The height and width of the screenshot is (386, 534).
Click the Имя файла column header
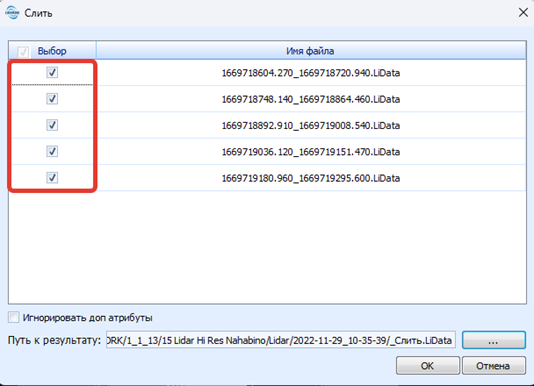tap(311, 51)
